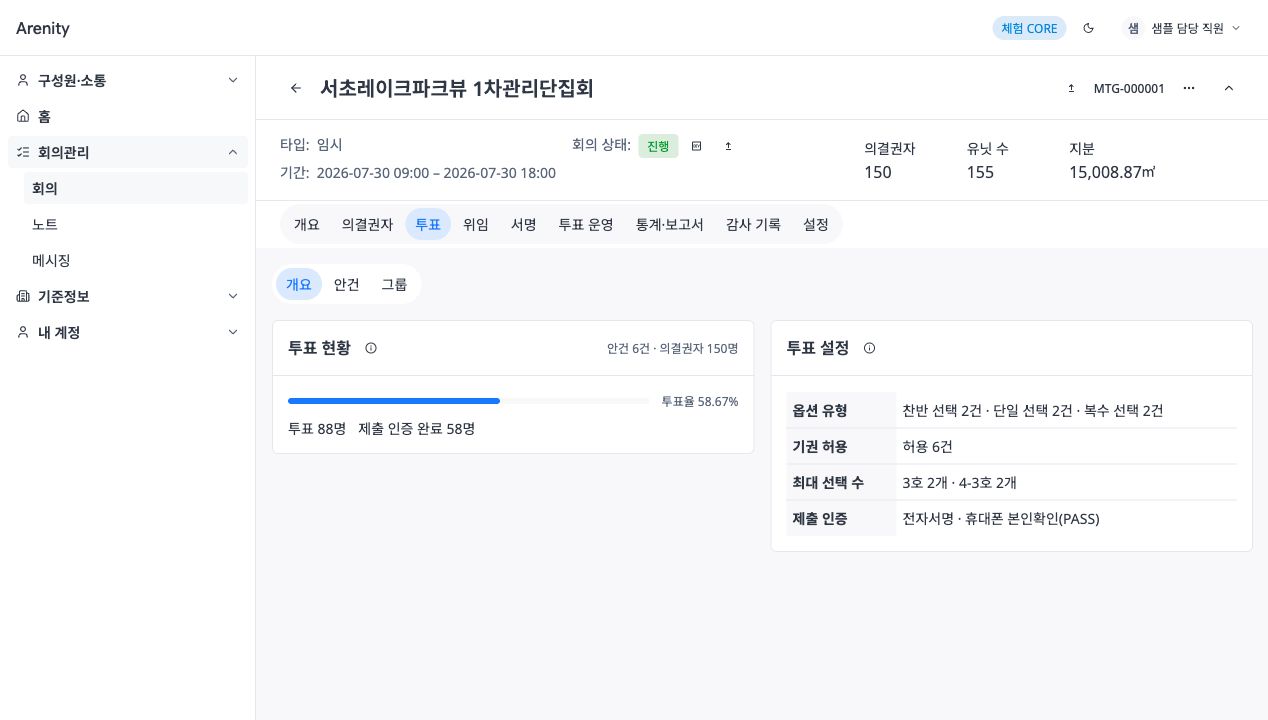Click the 체험 CORE badge
The height and width of the screenshot is (720, 1268).
[1029, 28]
